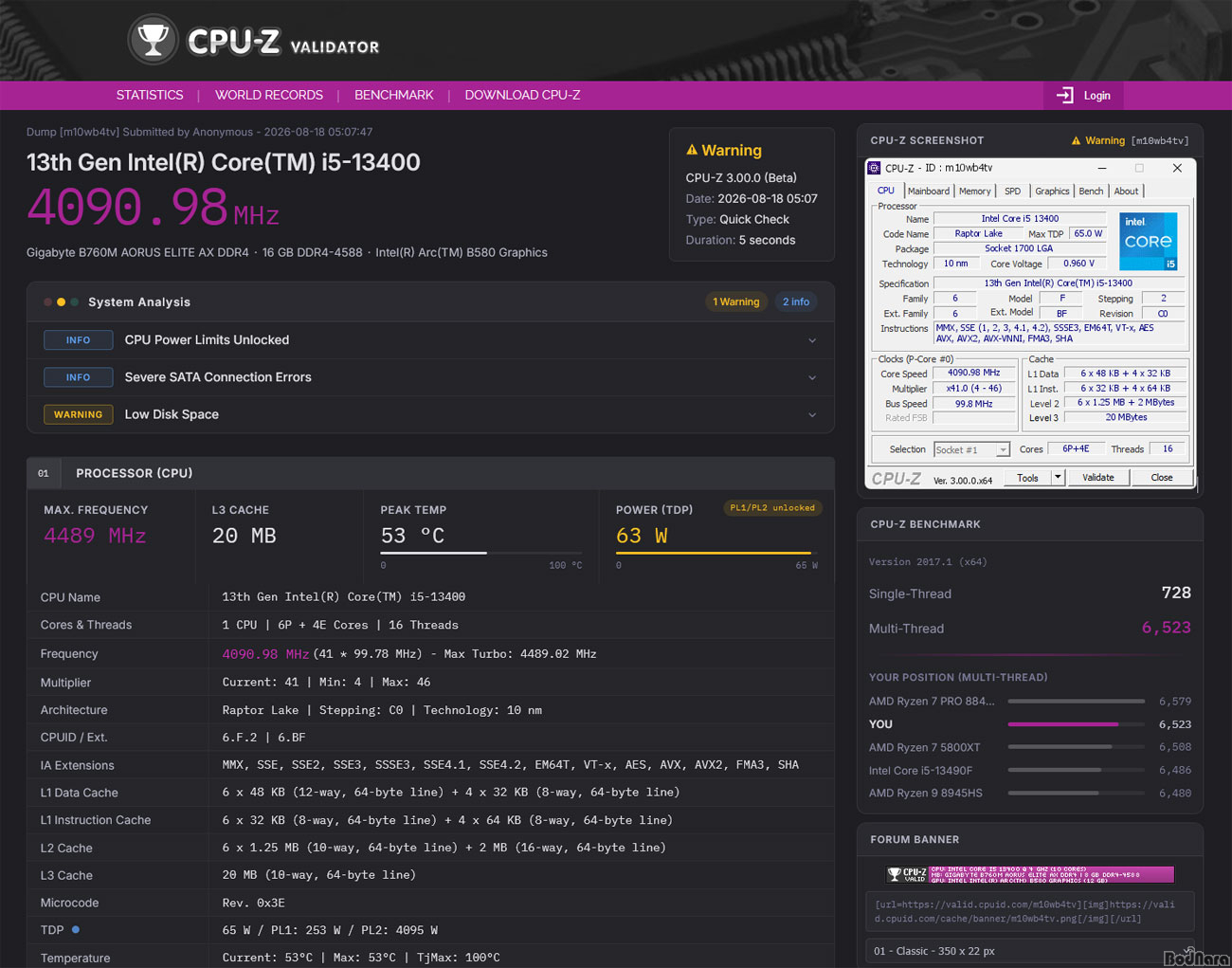
Task: Open Bench tab in CPU-Z screenshot
Action: pos(1091,191)
